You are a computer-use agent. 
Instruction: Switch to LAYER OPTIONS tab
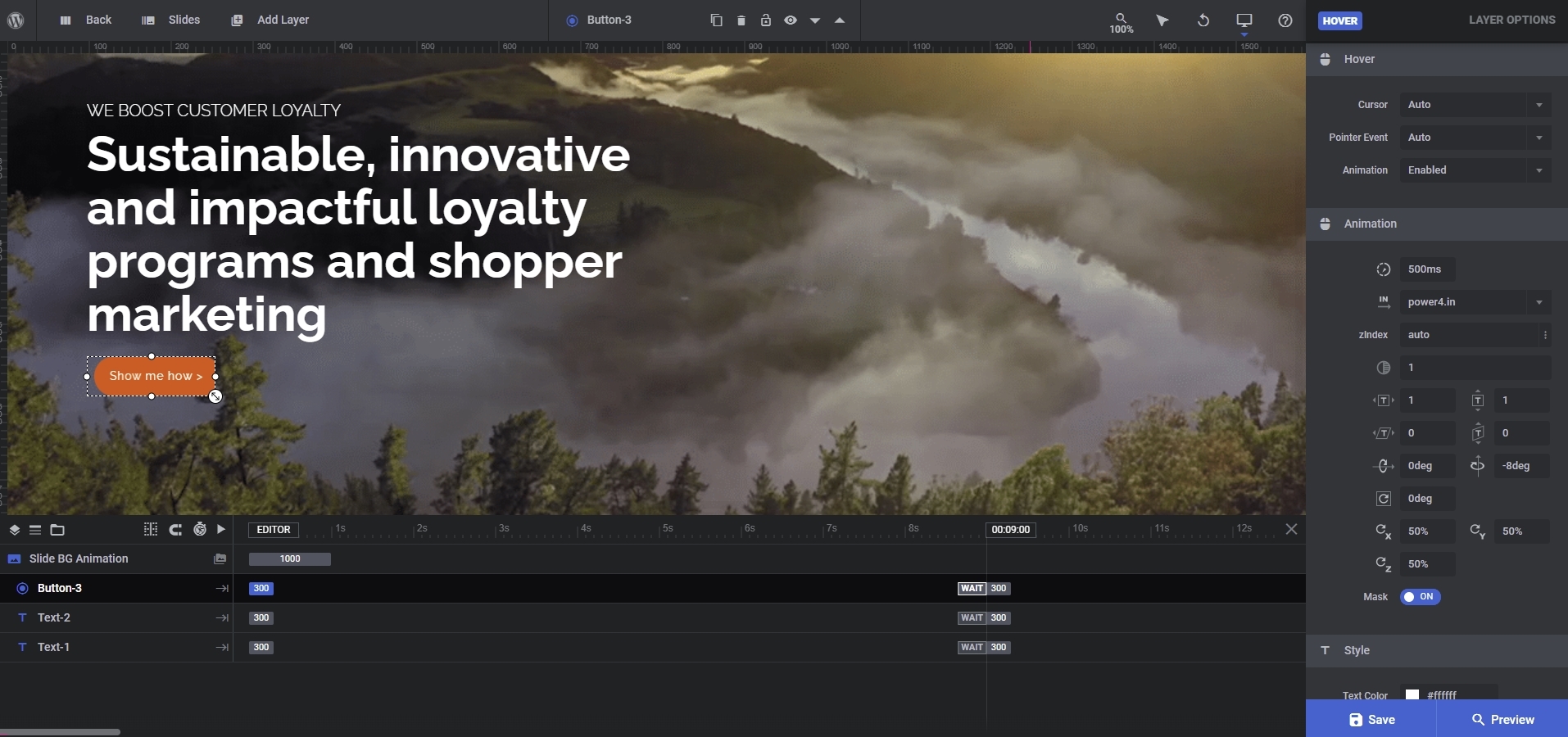1511,20
